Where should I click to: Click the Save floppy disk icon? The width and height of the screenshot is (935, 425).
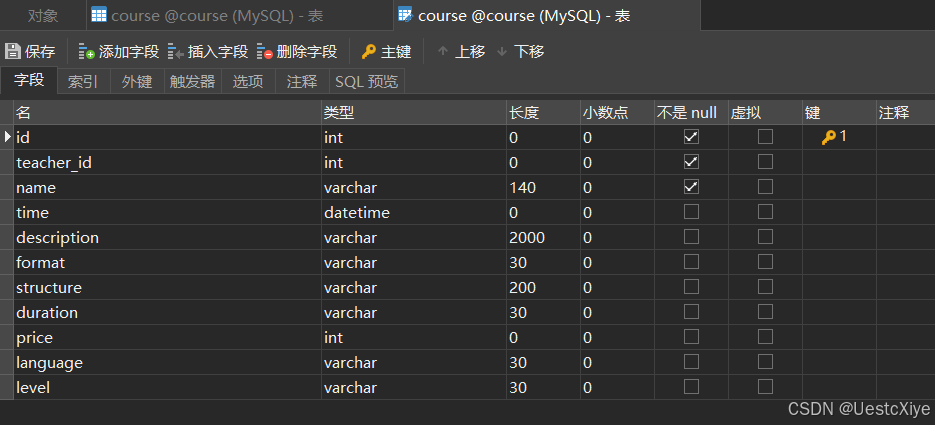point(13,51)
